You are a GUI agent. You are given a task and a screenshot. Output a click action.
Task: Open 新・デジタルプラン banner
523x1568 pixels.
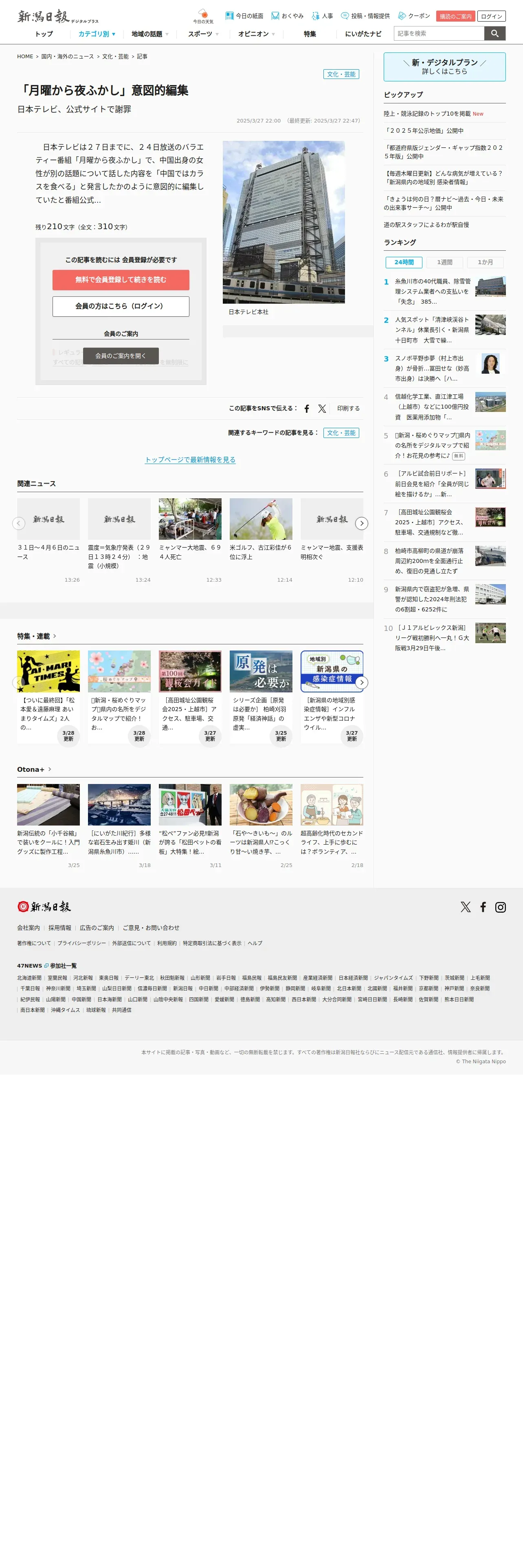444,67
